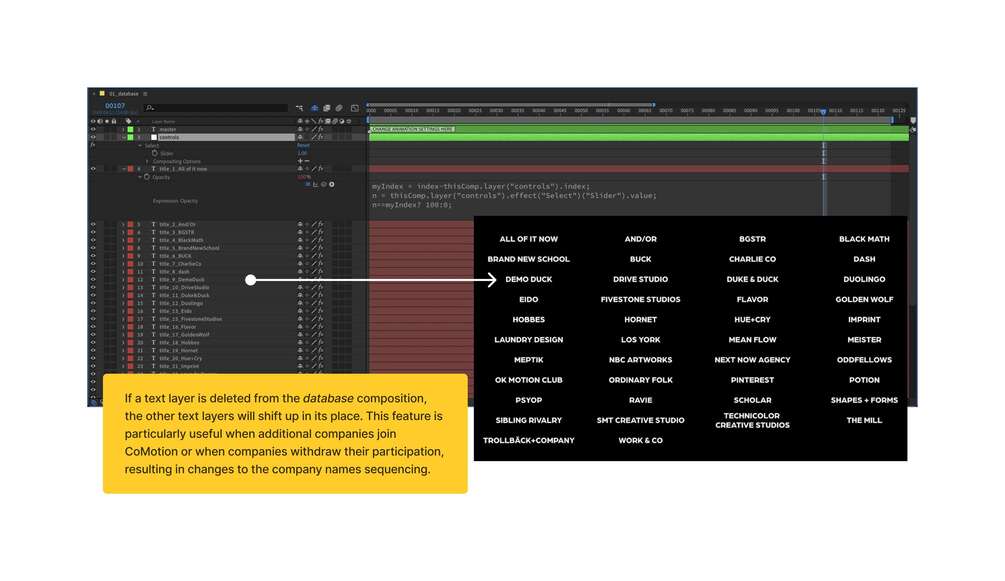Click the Layer Name column header
The image size is (1005, 581).
coord(163,121)
